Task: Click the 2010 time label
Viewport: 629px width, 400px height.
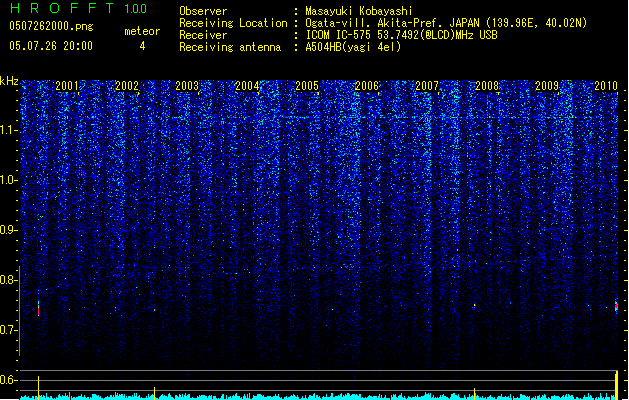Action: (x=606, y=85)
